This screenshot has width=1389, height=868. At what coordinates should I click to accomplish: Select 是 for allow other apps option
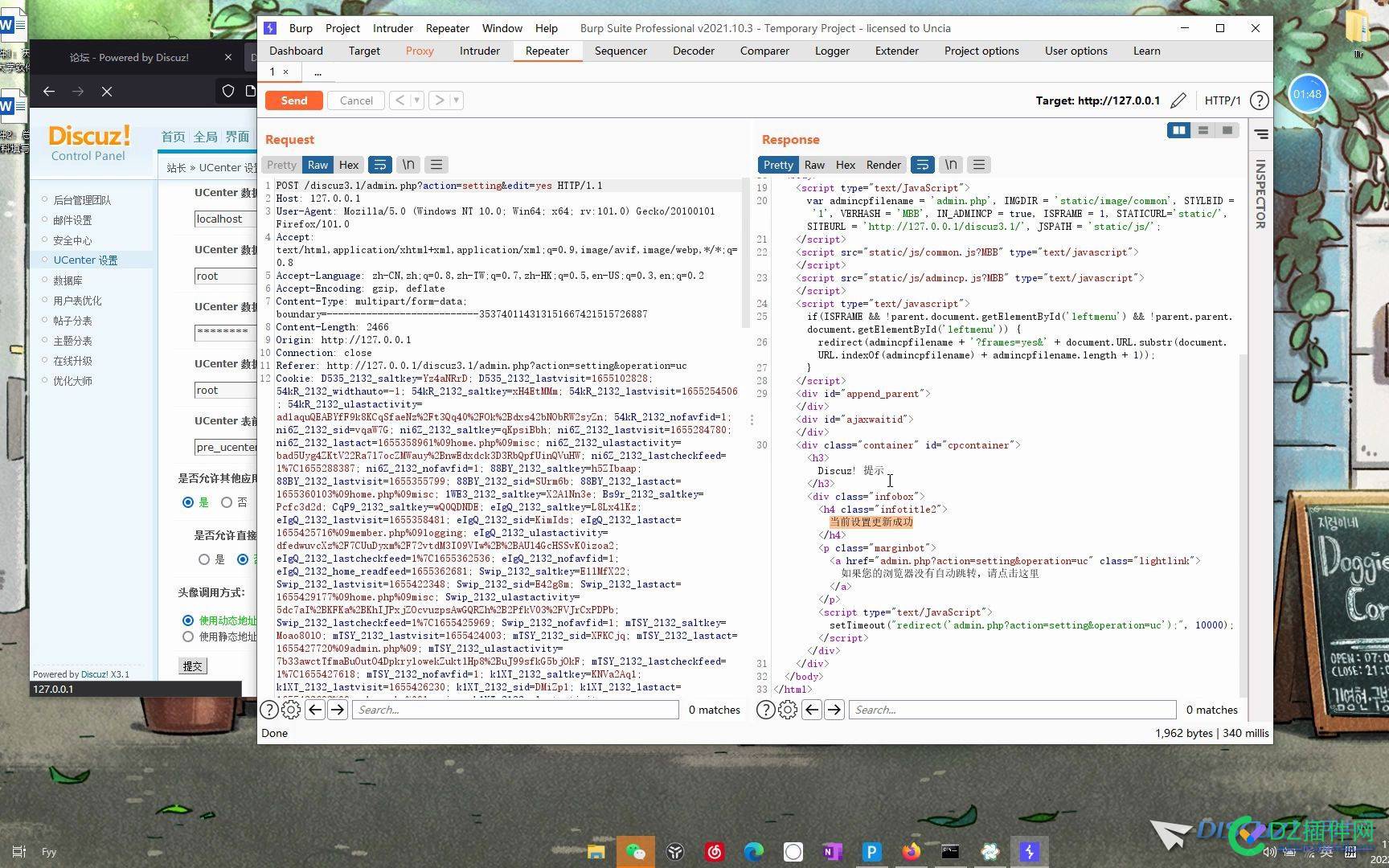pyautogui.click(x=188, y=502)
